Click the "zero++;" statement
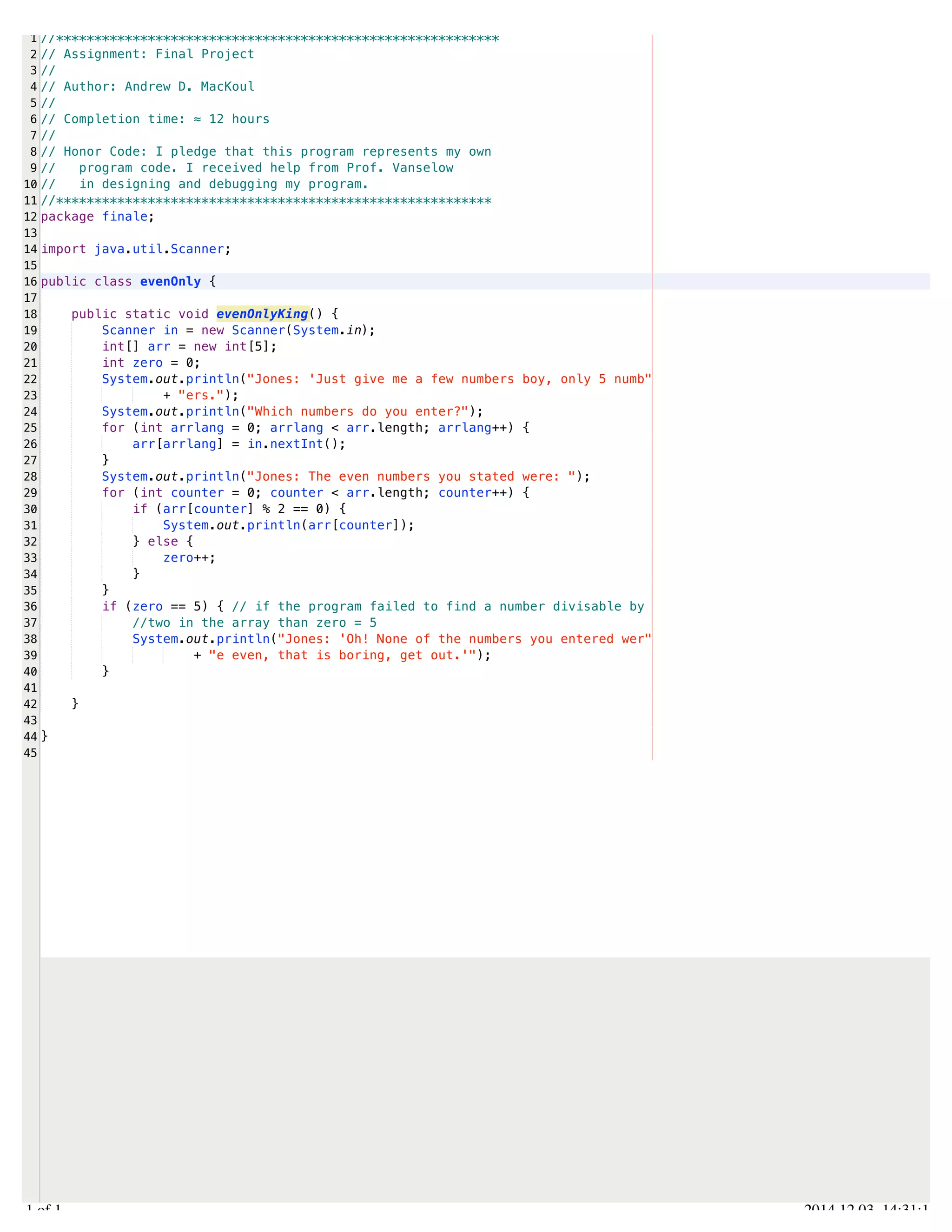 coord(190,558)
